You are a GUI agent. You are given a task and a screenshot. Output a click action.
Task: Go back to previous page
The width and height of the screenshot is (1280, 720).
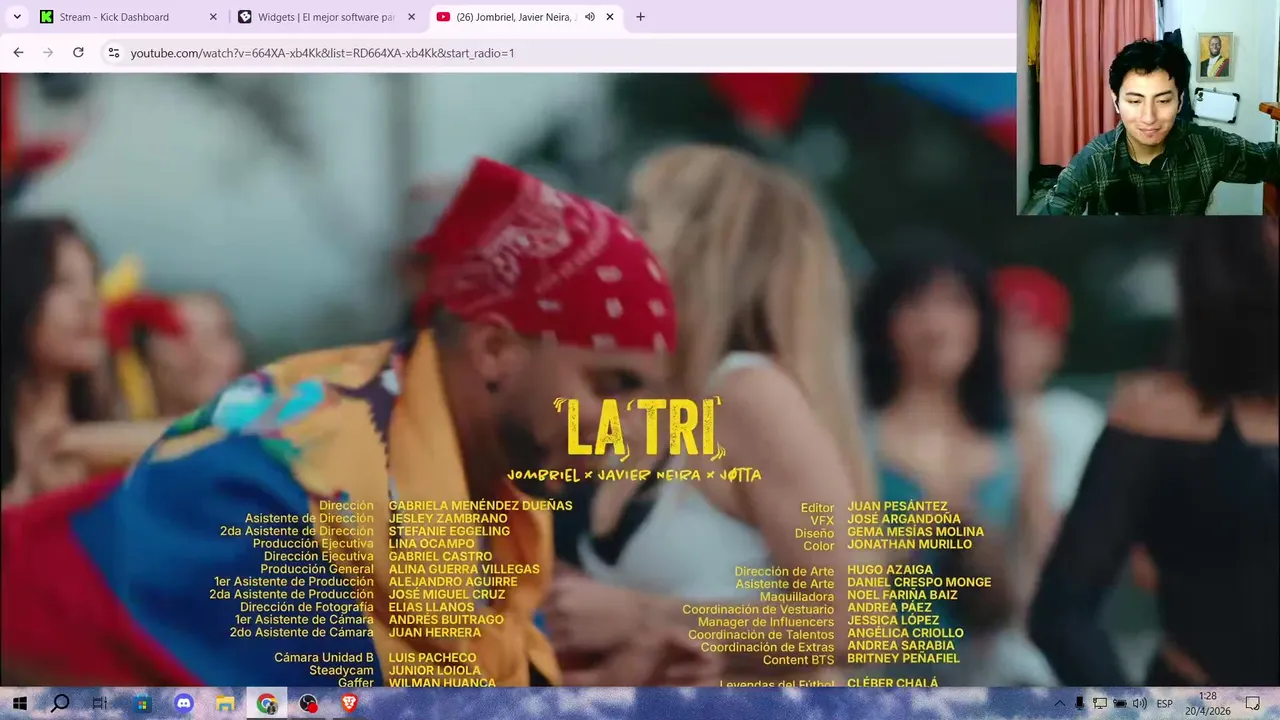click(18, 52)
